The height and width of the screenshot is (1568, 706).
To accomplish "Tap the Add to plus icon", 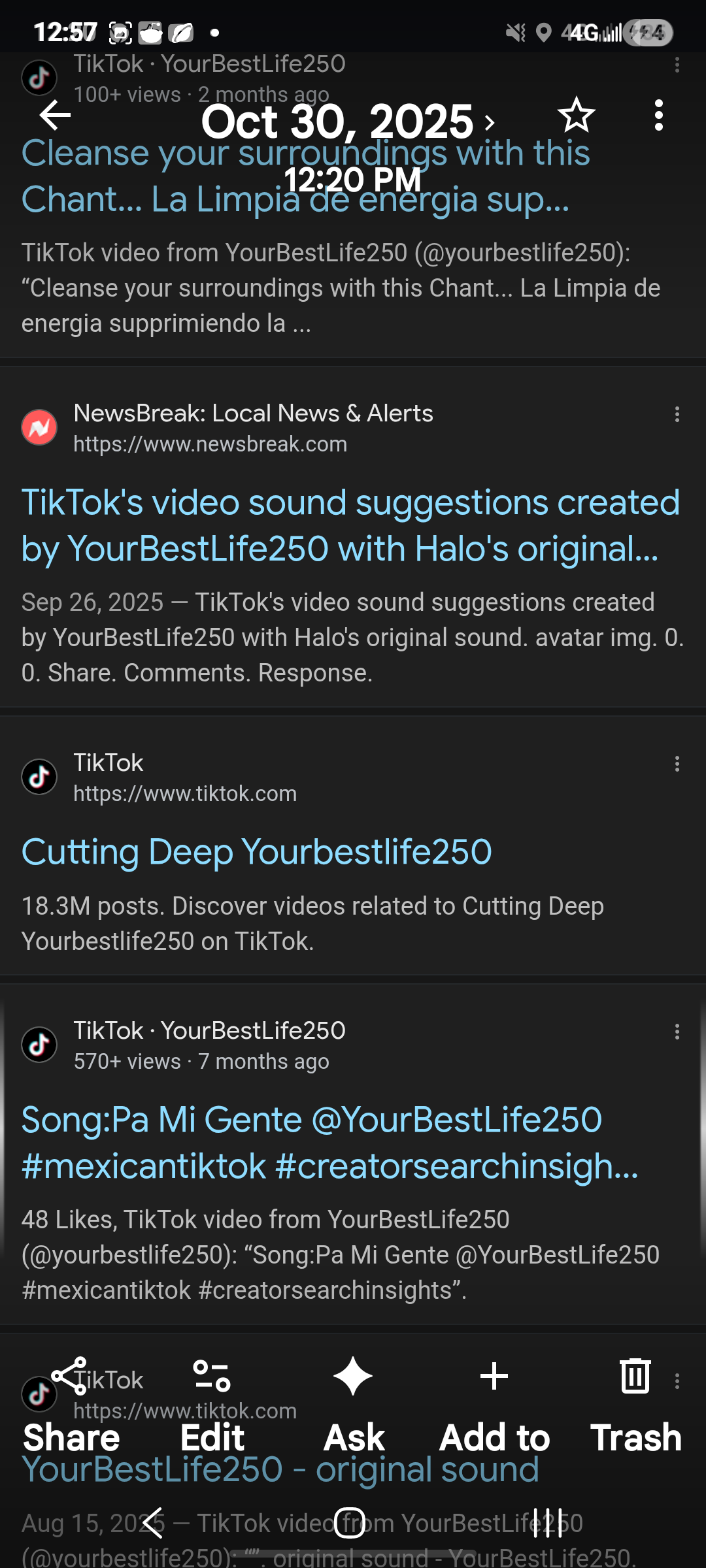I will (x=494, y=1377).
